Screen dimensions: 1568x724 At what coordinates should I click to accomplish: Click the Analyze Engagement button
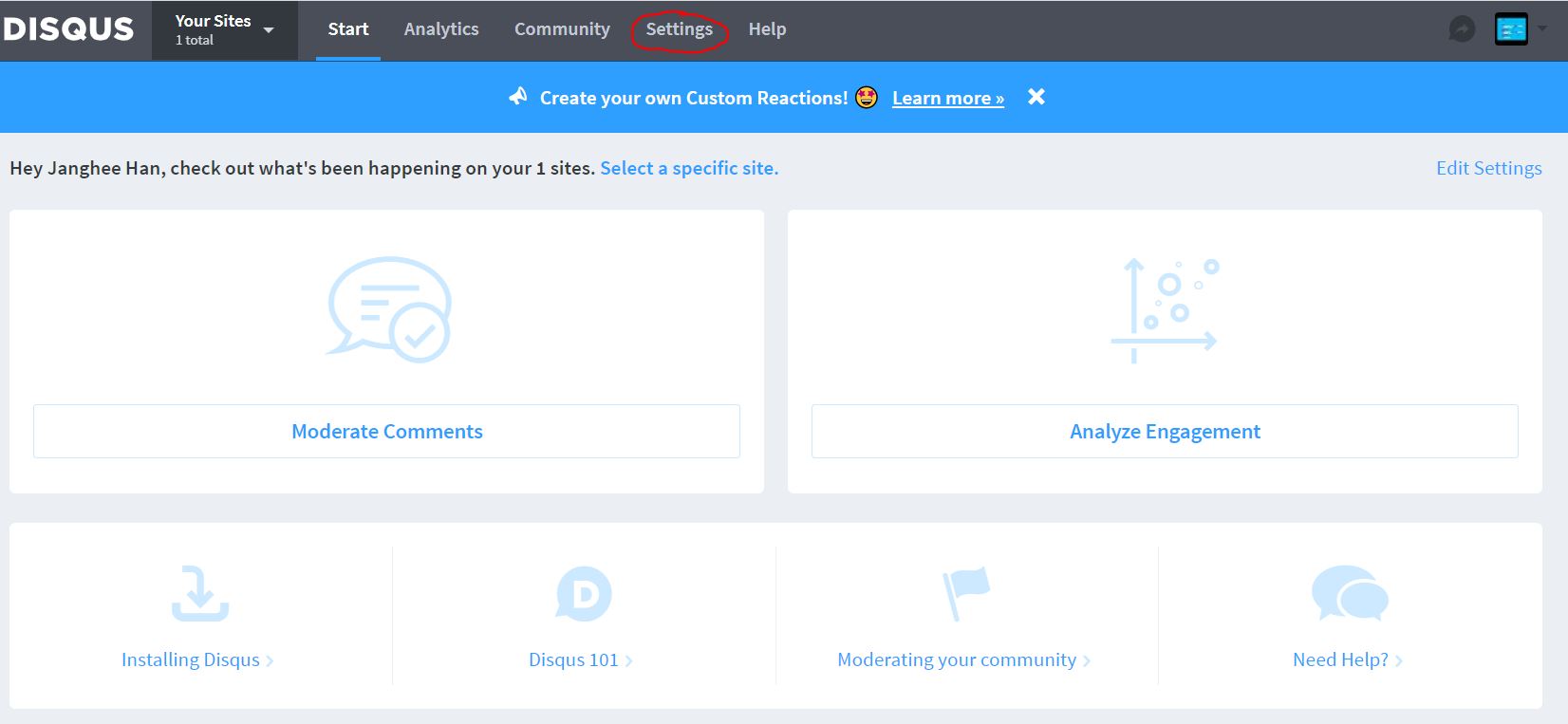point(1165,432)
